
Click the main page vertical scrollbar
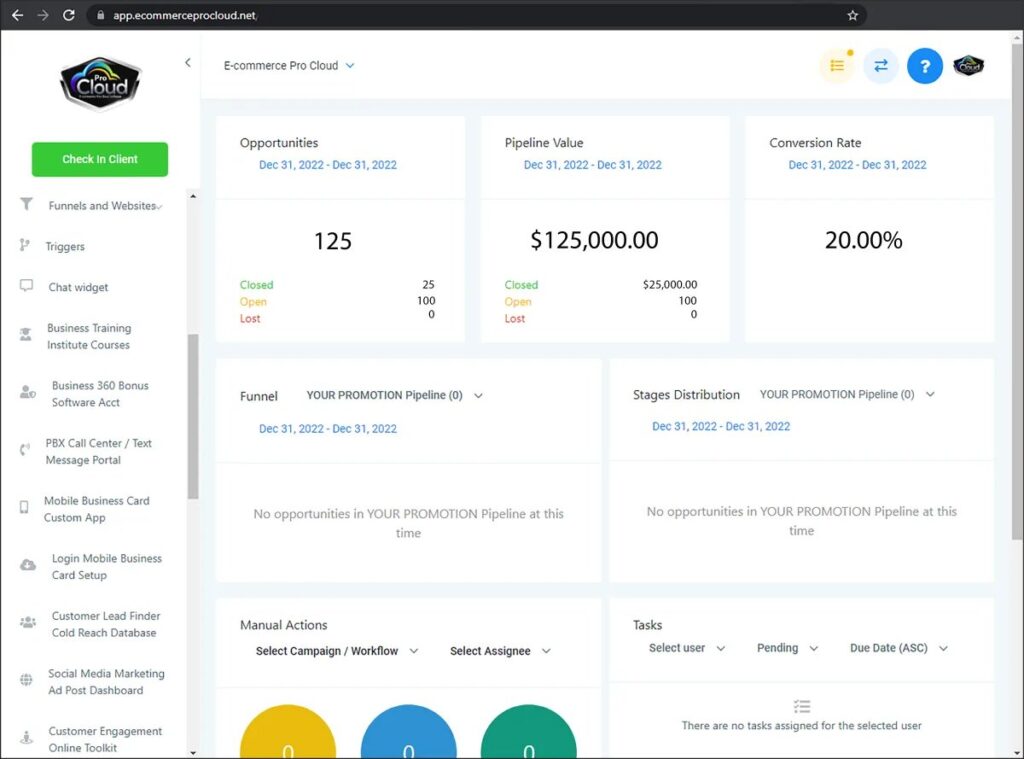[1017, 291]
